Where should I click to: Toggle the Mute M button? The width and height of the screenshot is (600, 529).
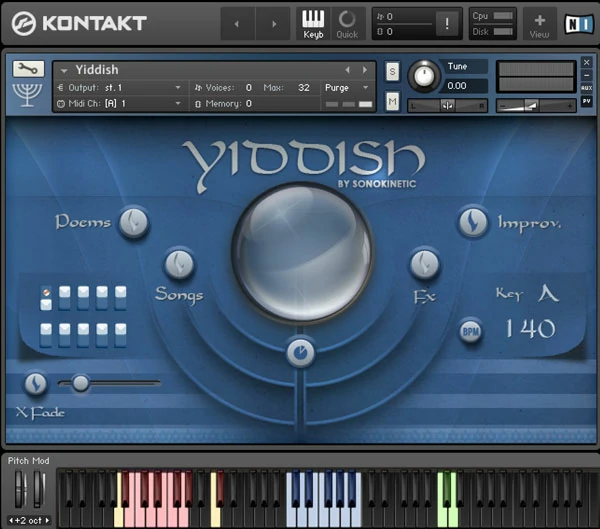(x=392, y=100)
